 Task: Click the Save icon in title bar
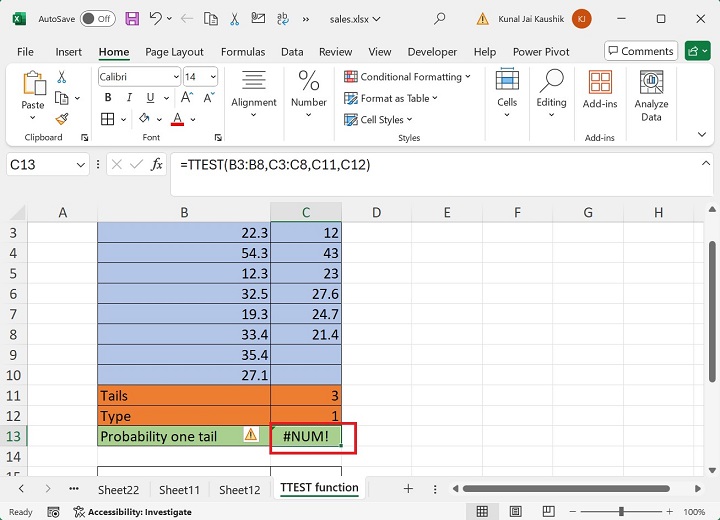click(x=133, y=18)
